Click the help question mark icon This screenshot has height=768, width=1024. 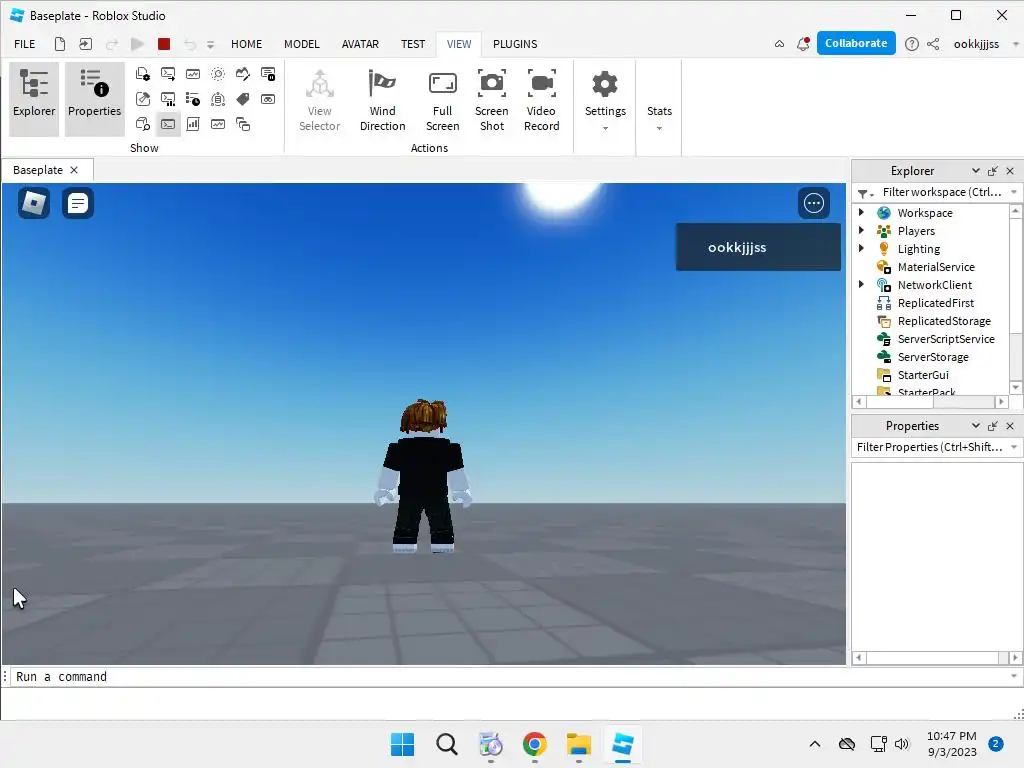pyautogui.click(x=912, y=44)
